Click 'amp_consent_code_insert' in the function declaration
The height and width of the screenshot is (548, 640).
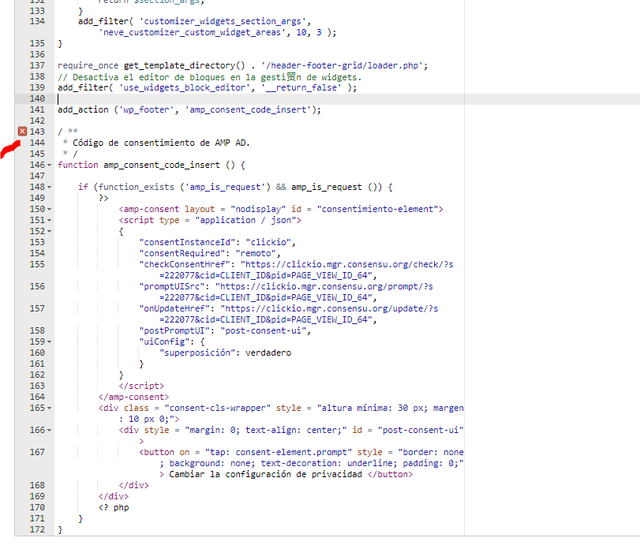162,165
